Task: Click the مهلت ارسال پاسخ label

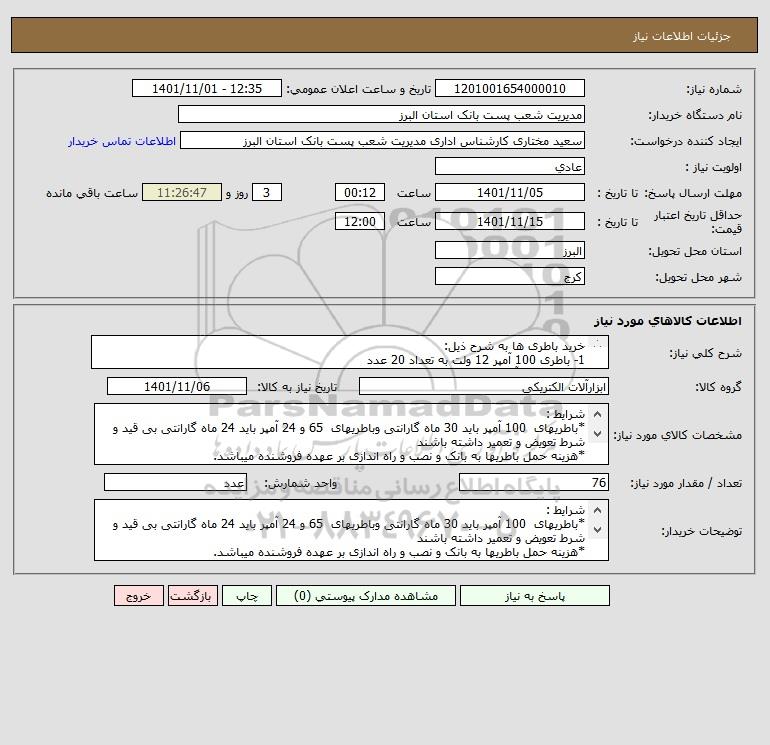Action: (693, 193)
